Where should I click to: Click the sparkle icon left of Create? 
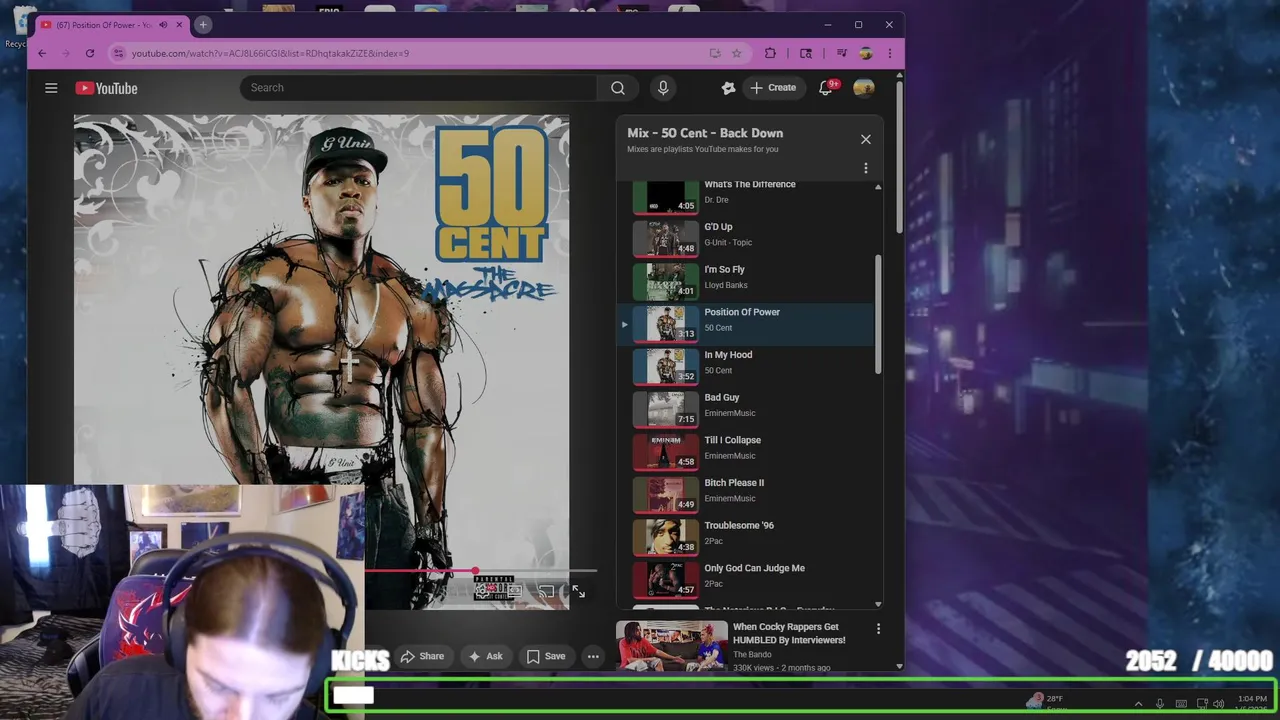point(729,88)
